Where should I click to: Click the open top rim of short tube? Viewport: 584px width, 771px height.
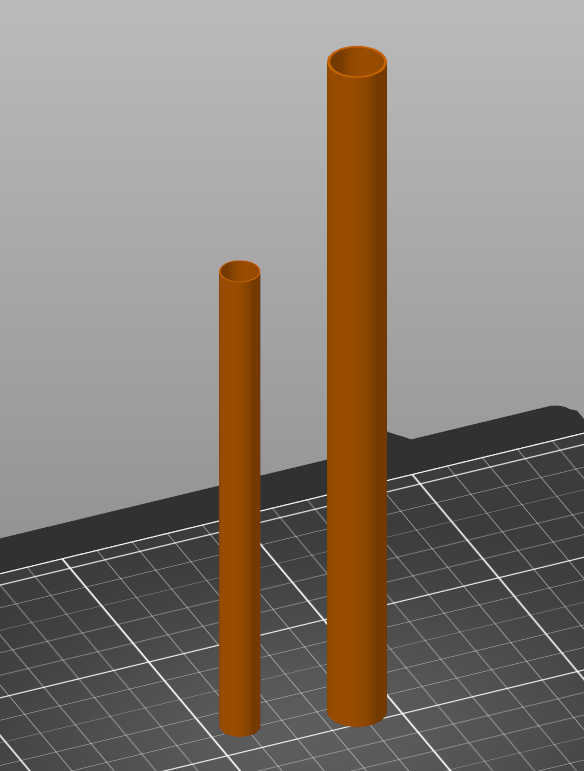tap(239, 271)
